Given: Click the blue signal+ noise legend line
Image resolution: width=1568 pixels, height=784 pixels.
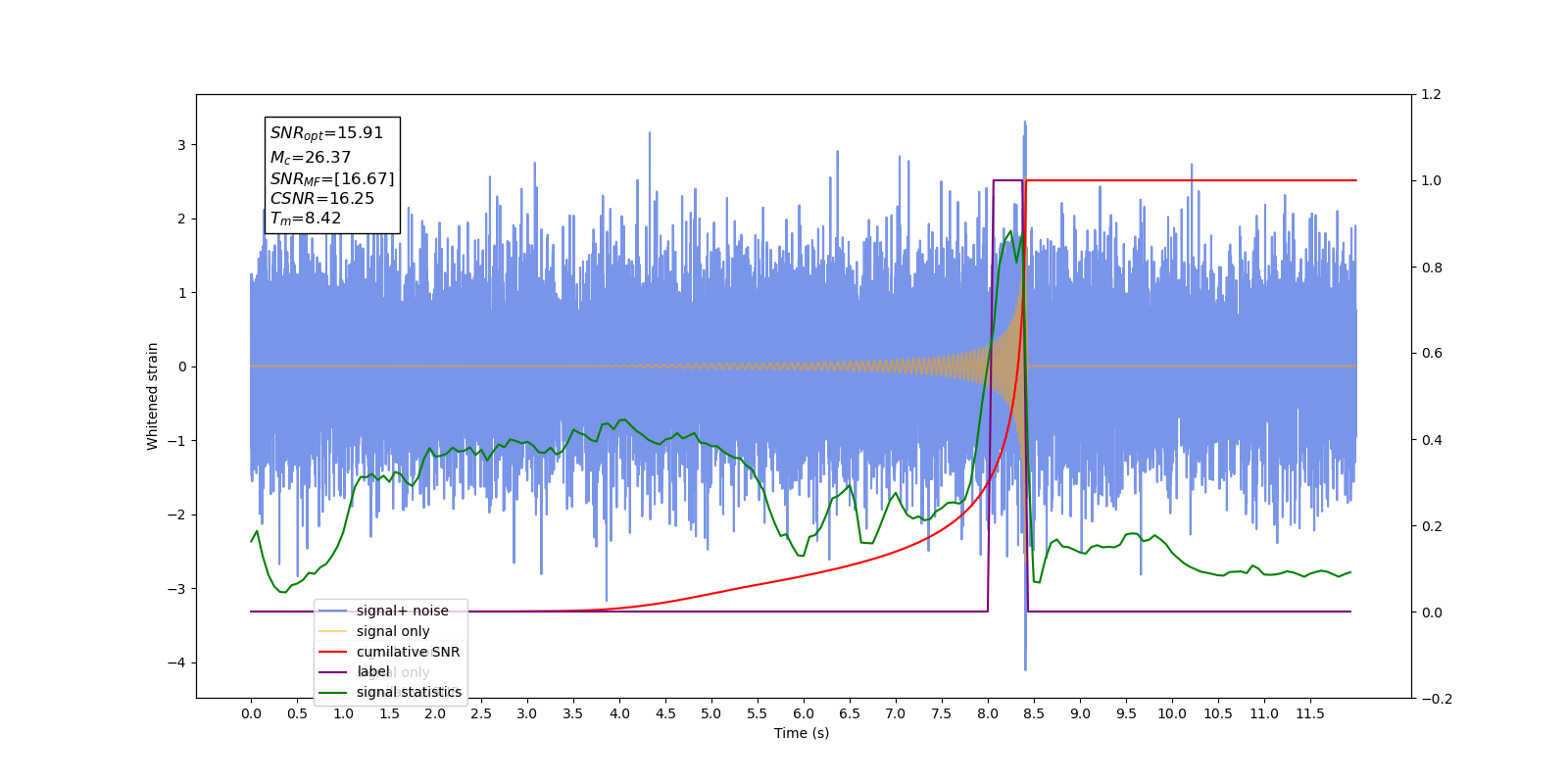Looking at the screenshot, I should 333,612.
